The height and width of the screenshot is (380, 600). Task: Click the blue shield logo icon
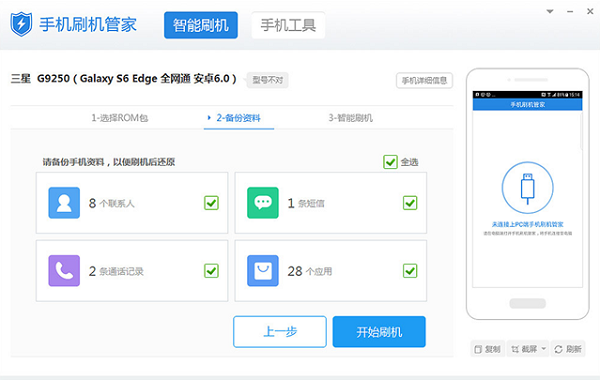tap(21, 24)
